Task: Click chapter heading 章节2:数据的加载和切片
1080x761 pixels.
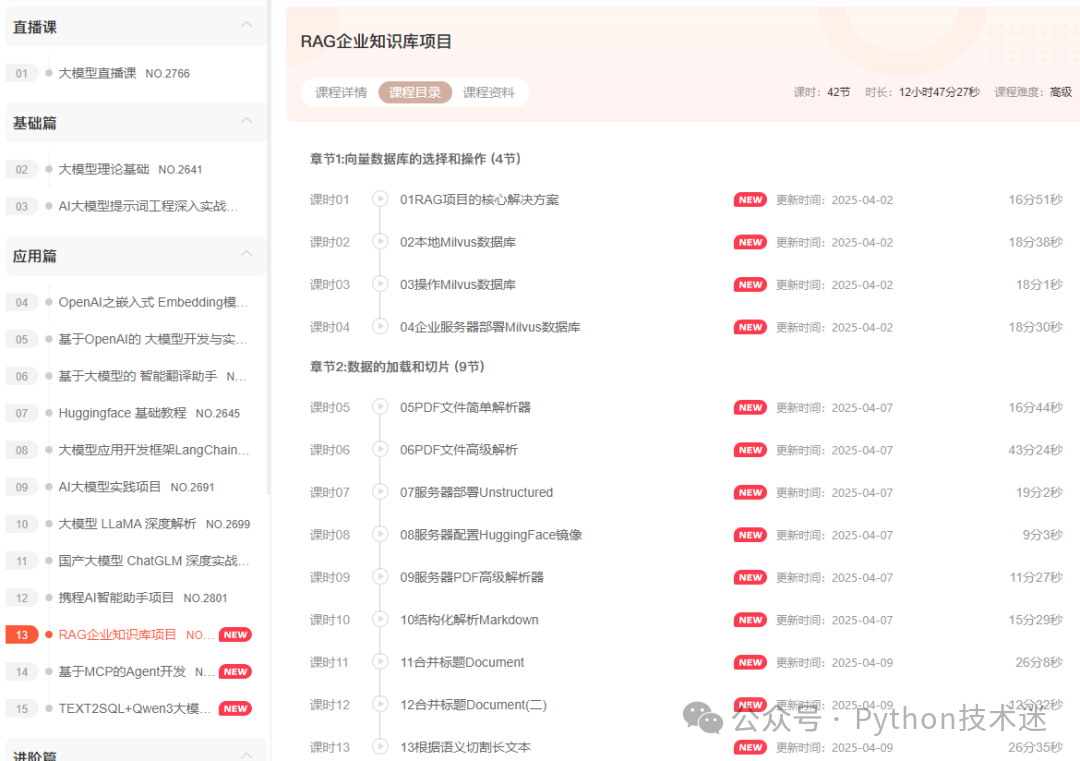Action: click(397, 367)
